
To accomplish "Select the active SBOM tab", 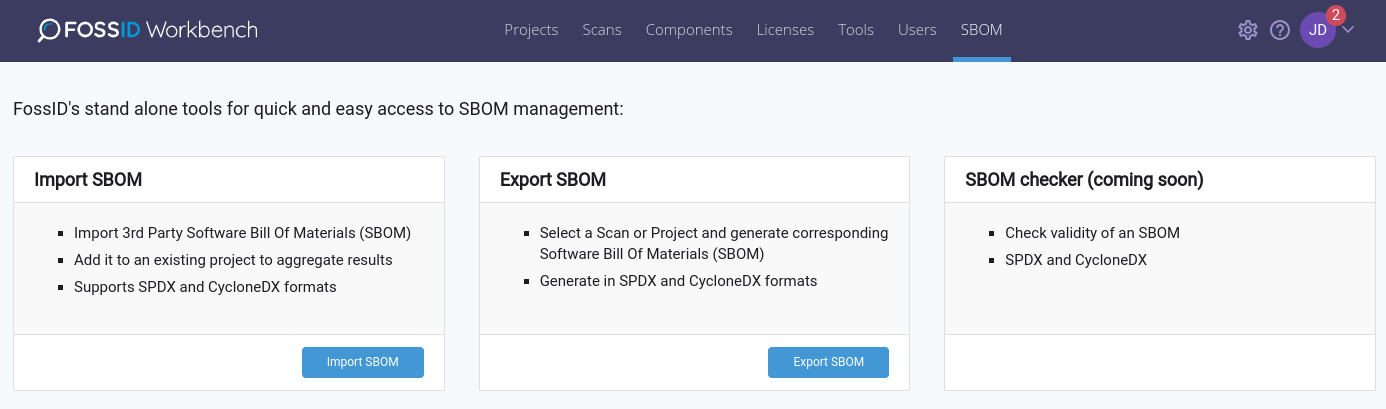I will pos(981,30).
